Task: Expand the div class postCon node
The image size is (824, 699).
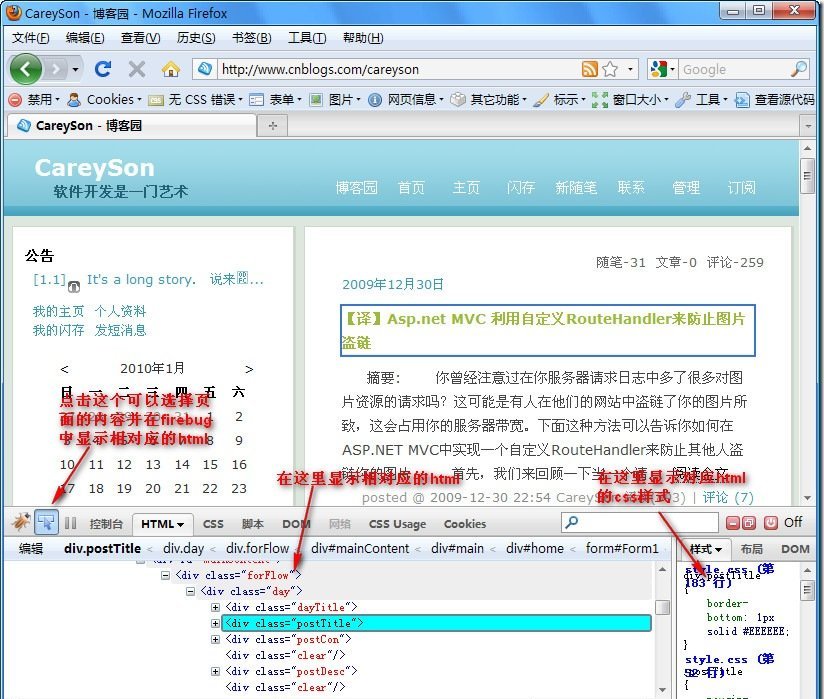Action: (x=215, y=640)
